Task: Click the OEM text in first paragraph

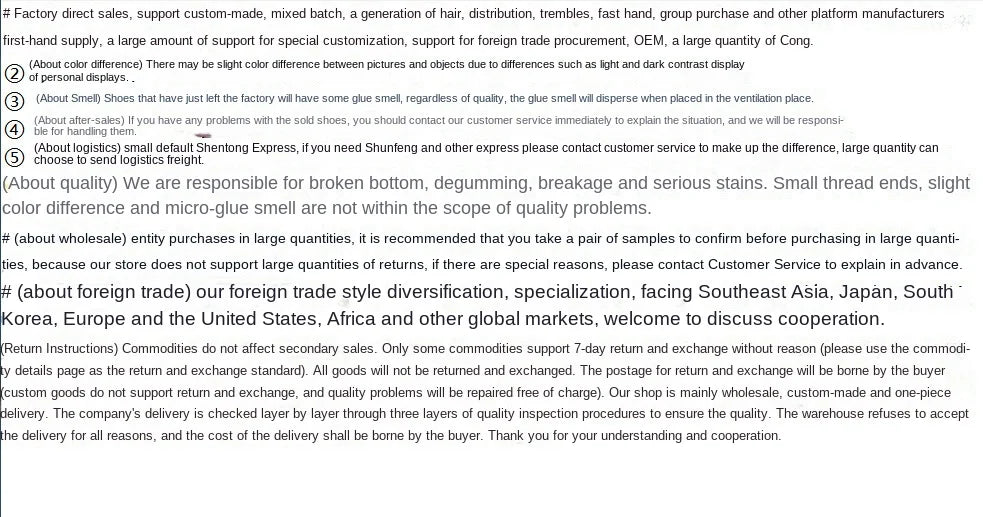Action: (648, 41)
